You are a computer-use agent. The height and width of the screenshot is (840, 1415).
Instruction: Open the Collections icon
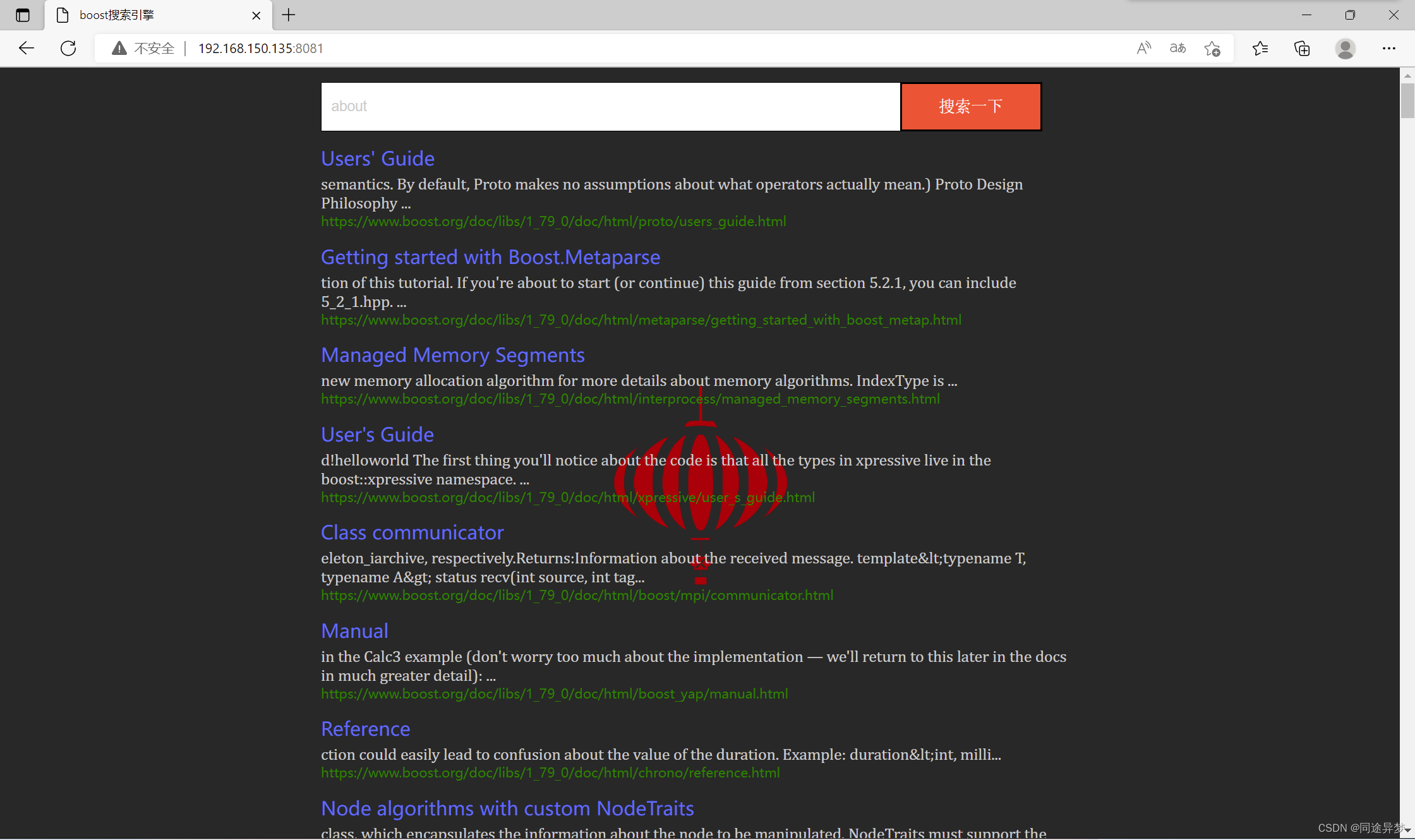coord(1302,48)
